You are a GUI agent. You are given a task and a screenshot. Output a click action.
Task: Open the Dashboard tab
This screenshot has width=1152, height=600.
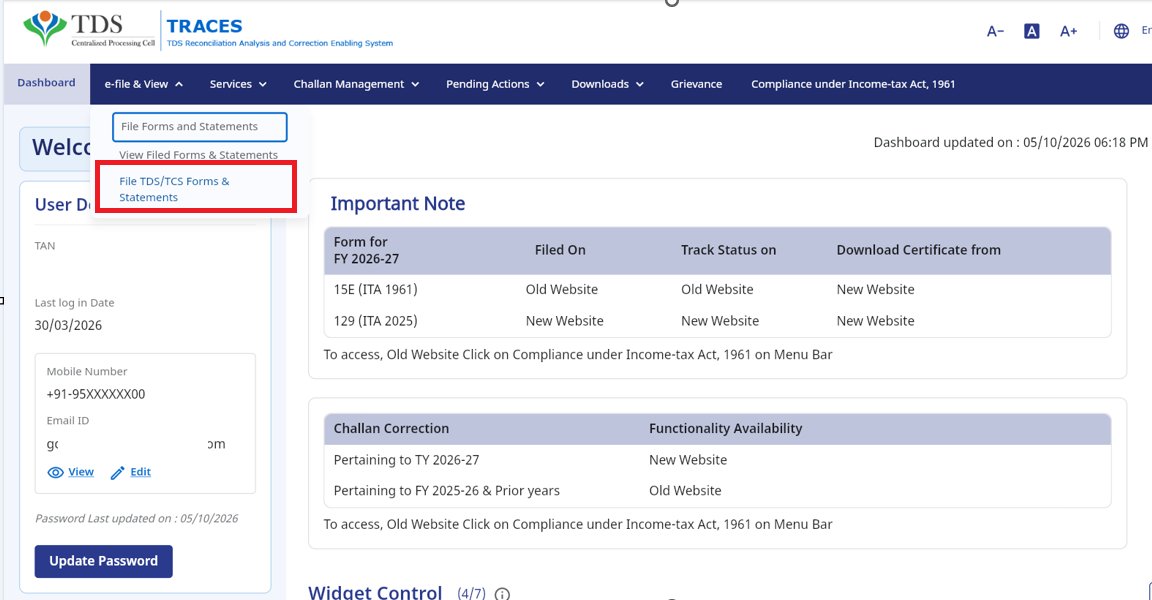click(x=46, y=83)
